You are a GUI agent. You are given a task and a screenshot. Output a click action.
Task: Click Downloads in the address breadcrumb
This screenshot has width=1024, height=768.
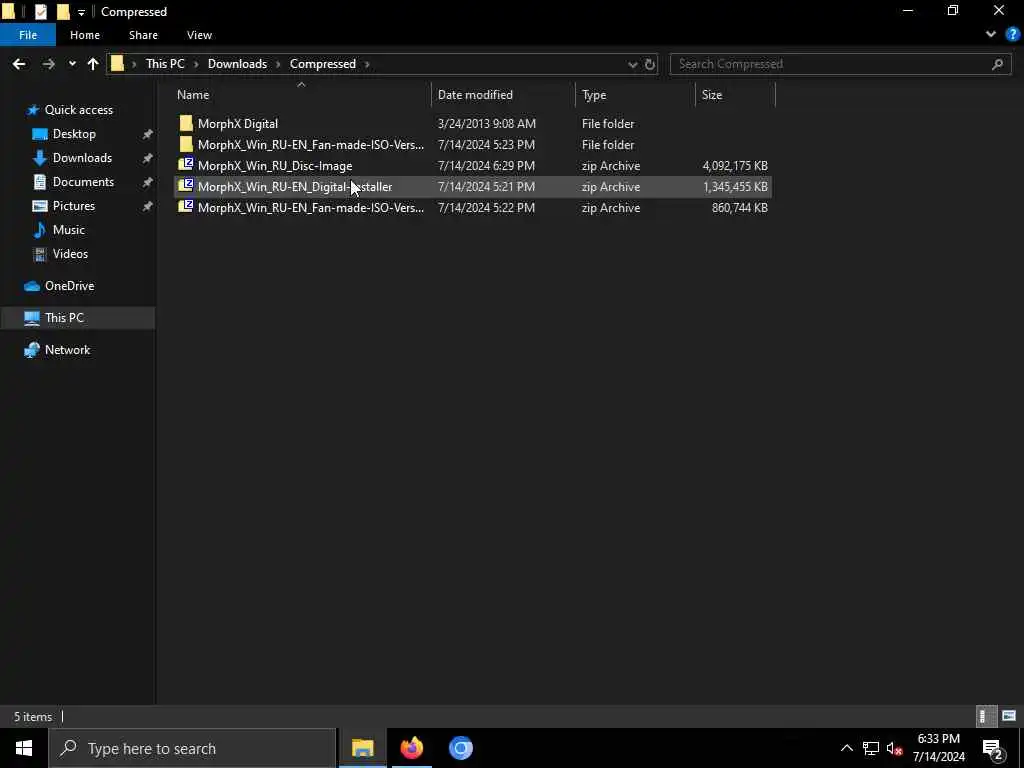pos(237,64)
